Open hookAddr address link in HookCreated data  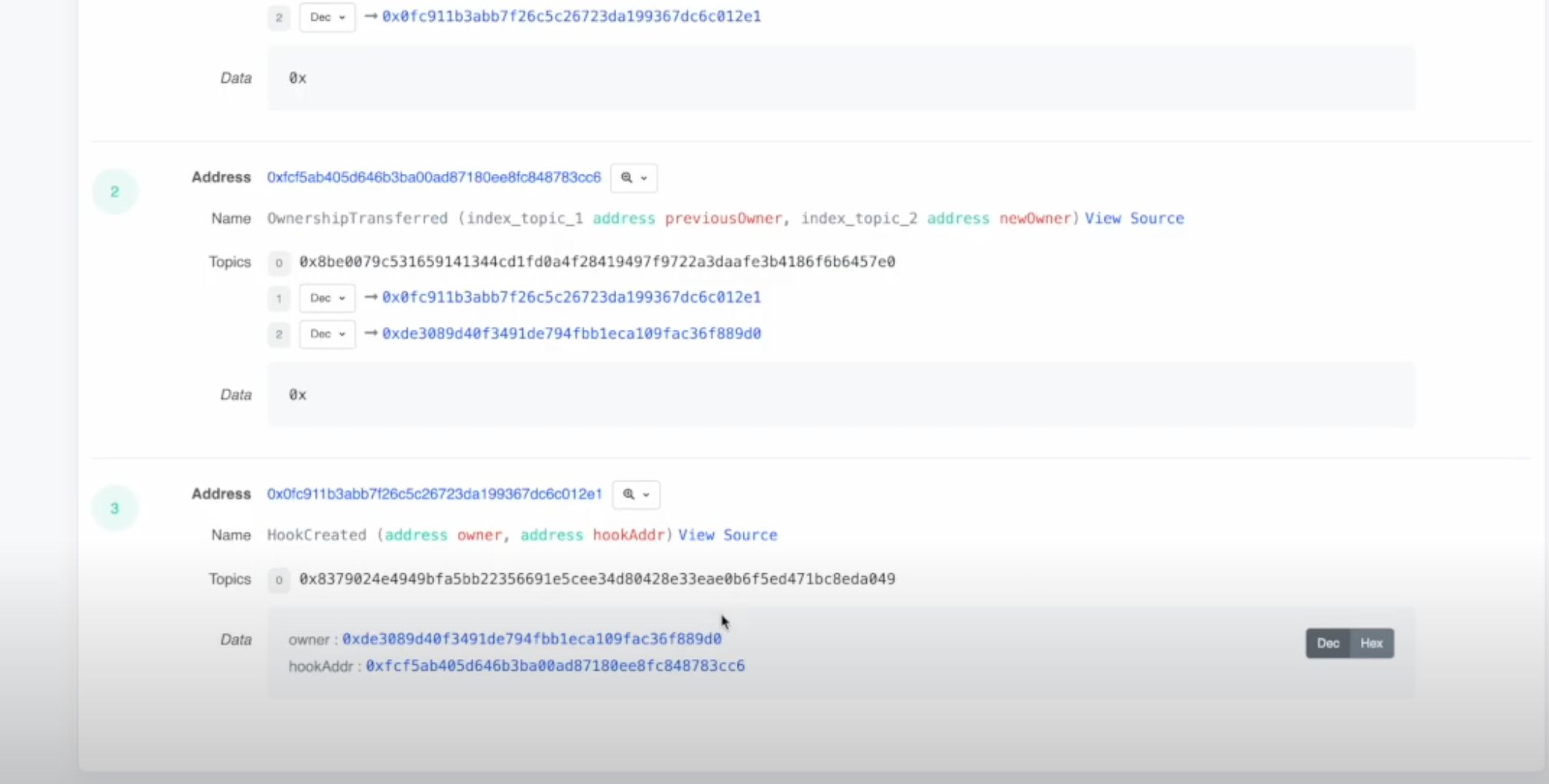[x=556, y=666]
